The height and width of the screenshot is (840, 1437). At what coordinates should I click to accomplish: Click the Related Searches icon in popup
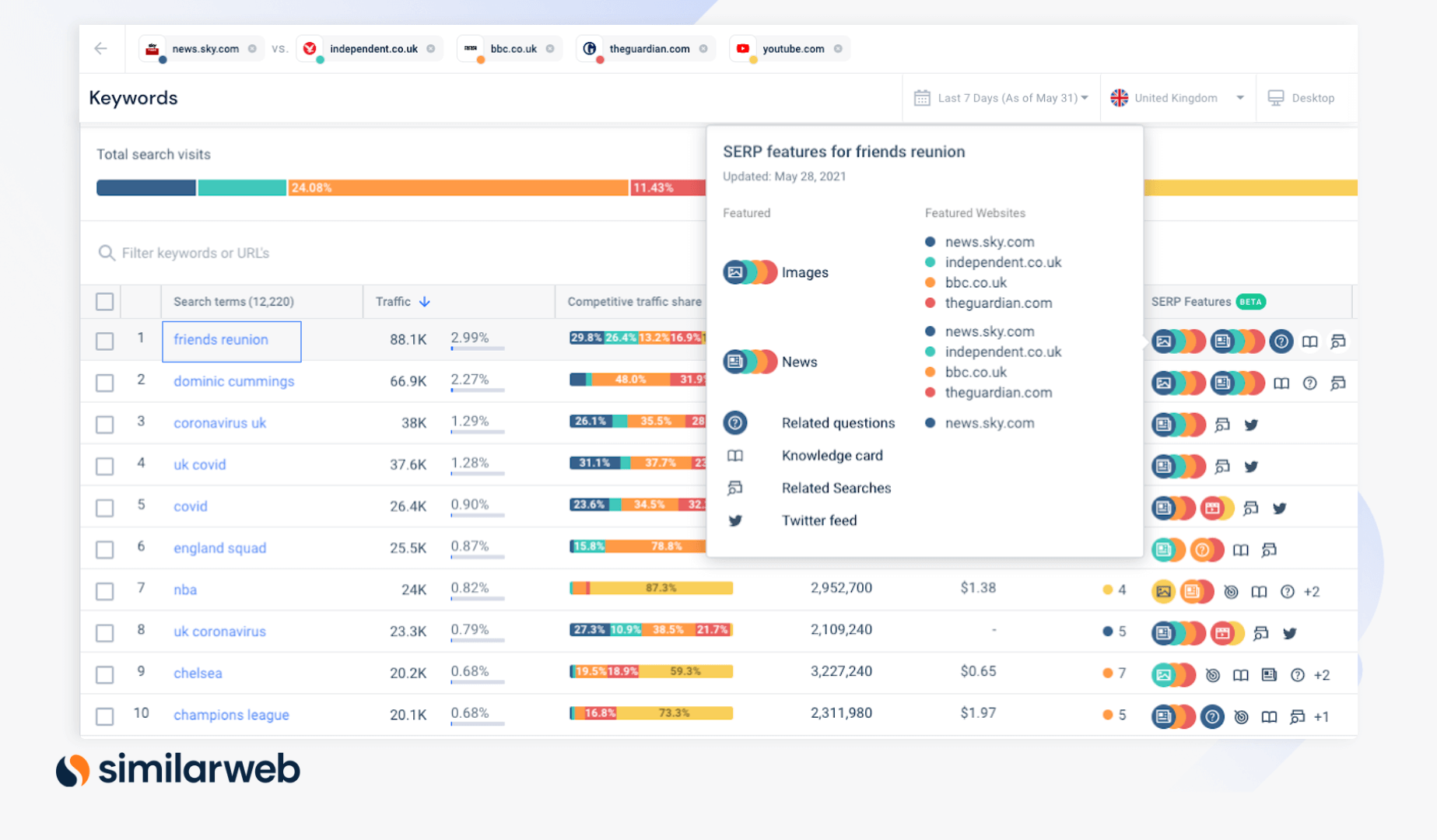tap(735, 488)
